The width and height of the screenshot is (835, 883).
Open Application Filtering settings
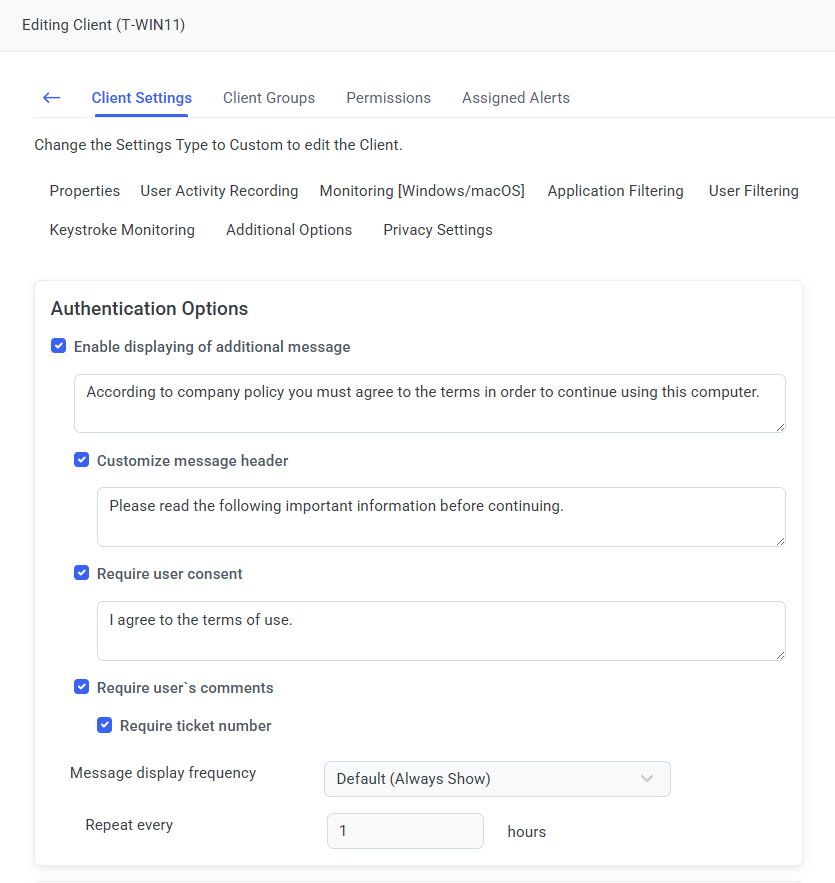615,191
